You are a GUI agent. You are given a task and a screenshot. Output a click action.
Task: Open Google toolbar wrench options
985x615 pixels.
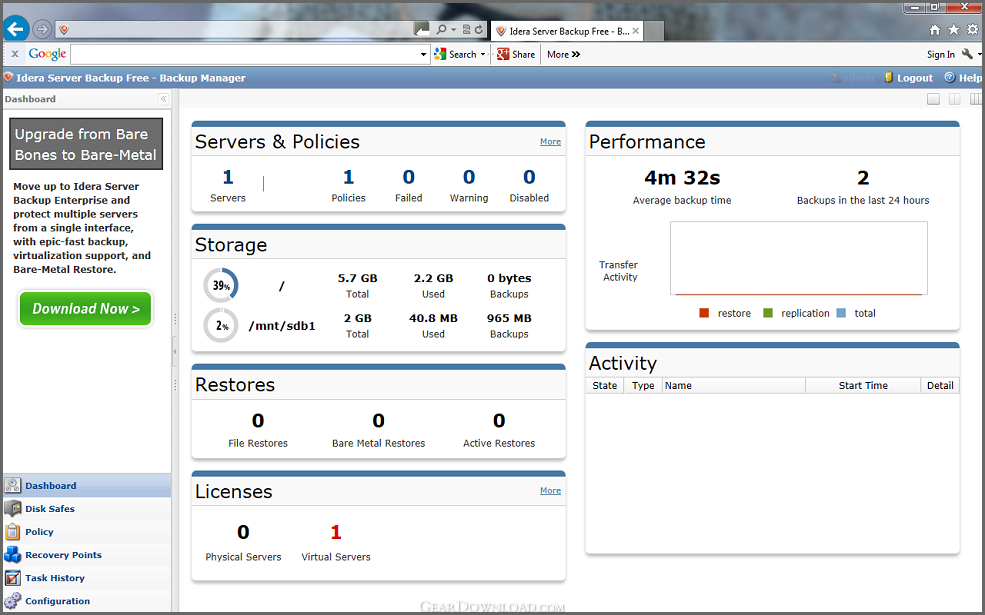[x=967, y=54]
